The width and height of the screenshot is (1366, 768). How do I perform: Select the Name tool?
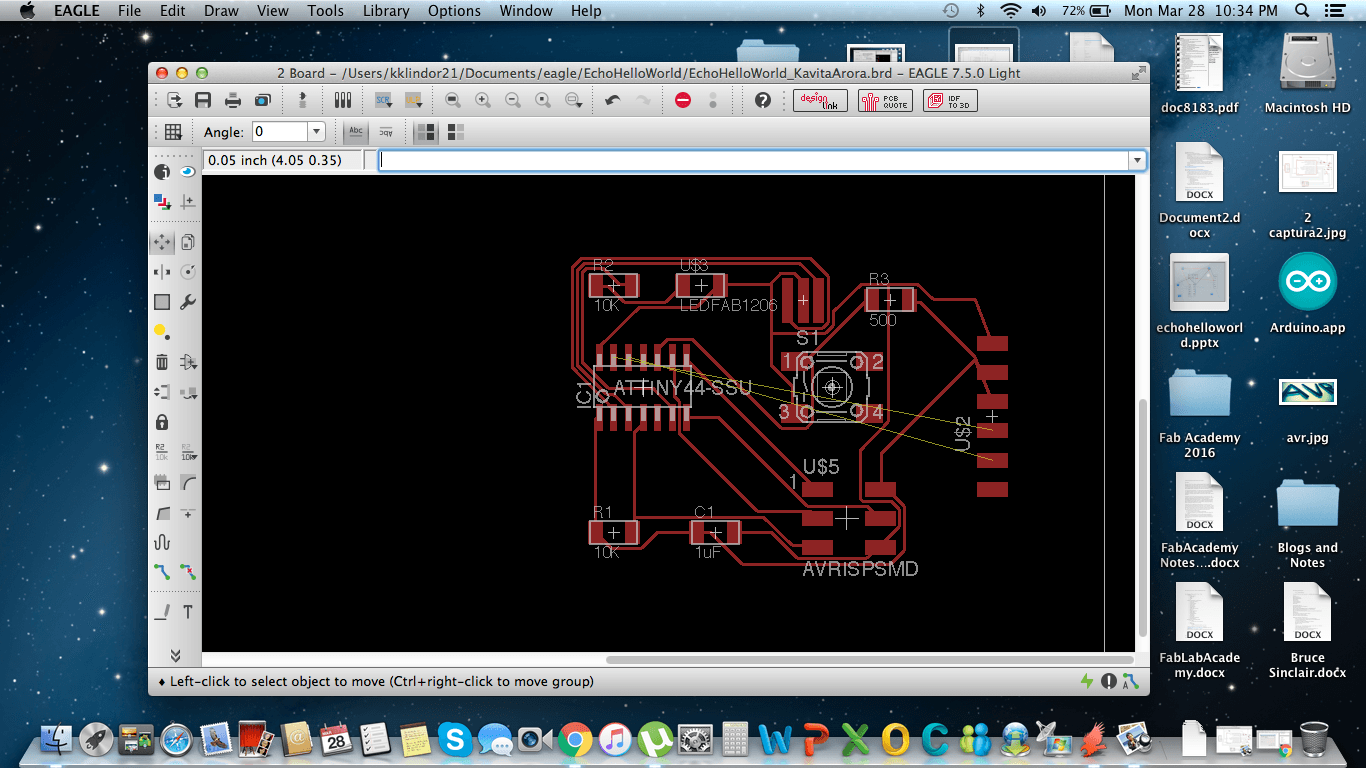point(161,452)
